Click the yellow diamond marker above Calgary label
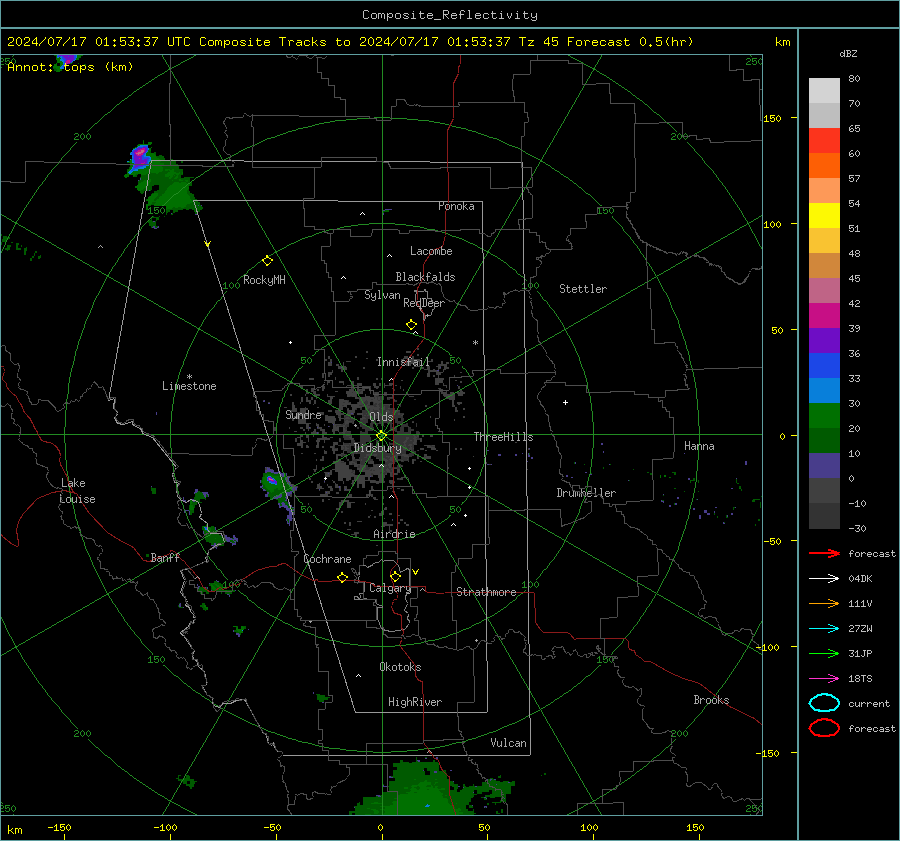The width and height of the screenshot is (900, 841). [x=395, y=576]
